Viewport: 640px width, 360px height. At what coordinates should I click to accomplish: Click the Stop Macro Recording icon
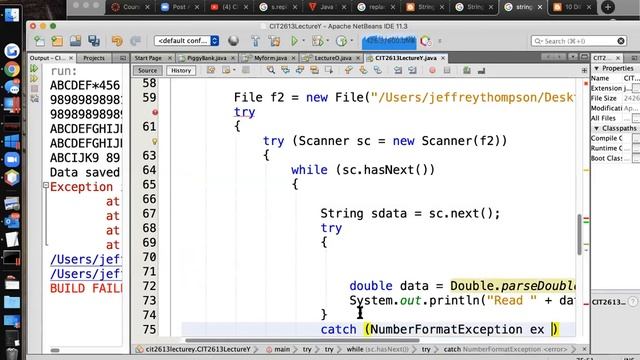447,71
